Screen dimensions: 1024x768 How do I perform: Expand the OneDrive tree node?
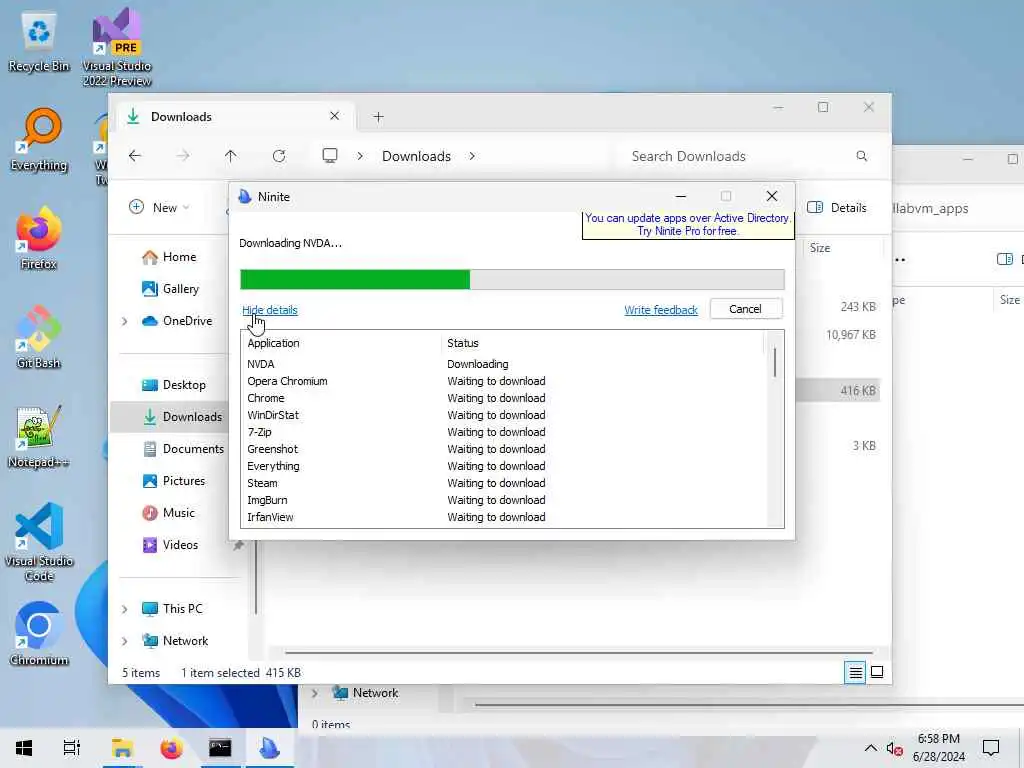(x=125, y=321)
